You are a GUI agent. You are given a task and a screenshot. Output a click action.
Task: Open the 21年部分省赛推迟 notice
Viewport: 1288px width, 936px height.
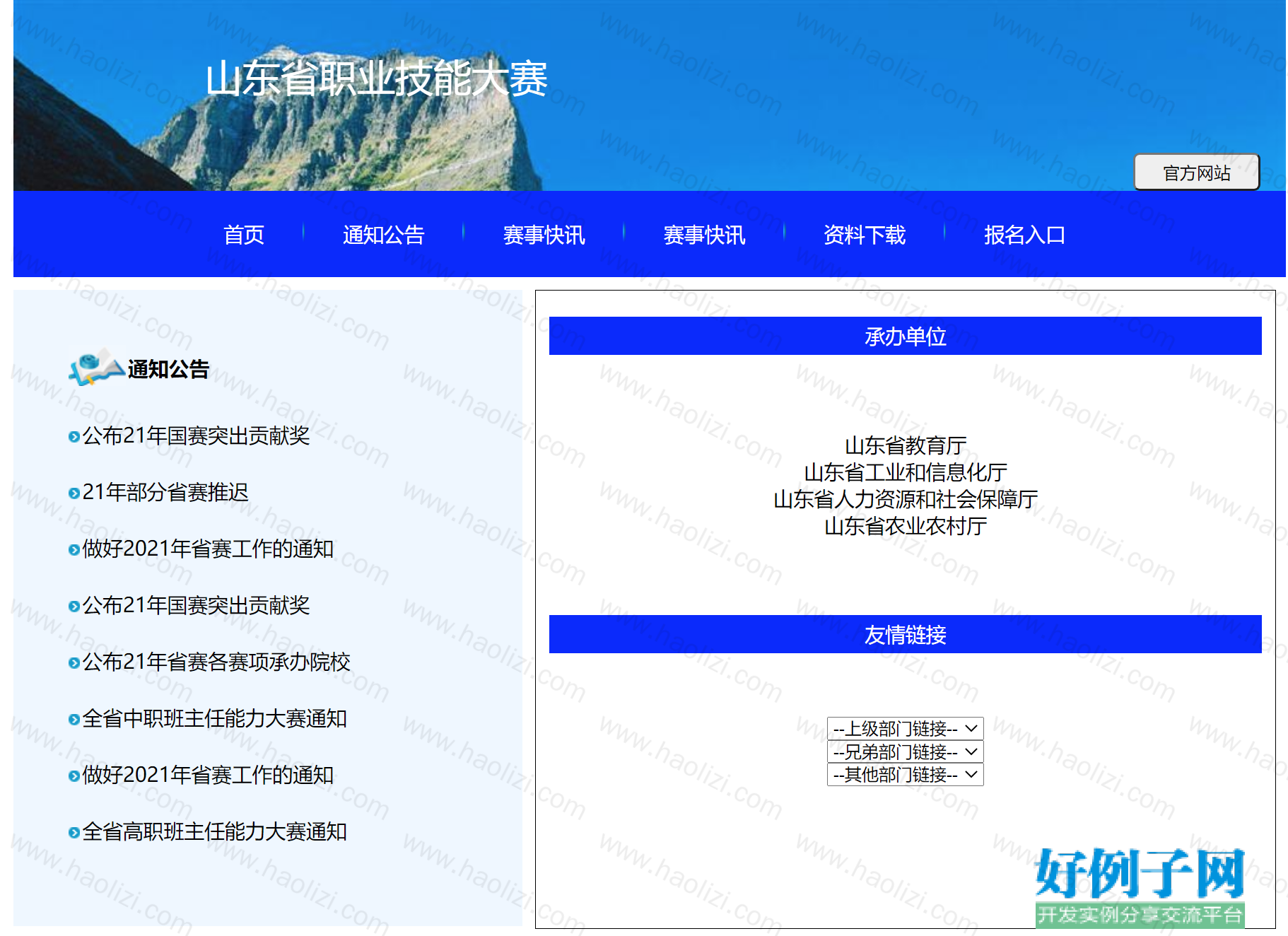(x=165, y=492)
